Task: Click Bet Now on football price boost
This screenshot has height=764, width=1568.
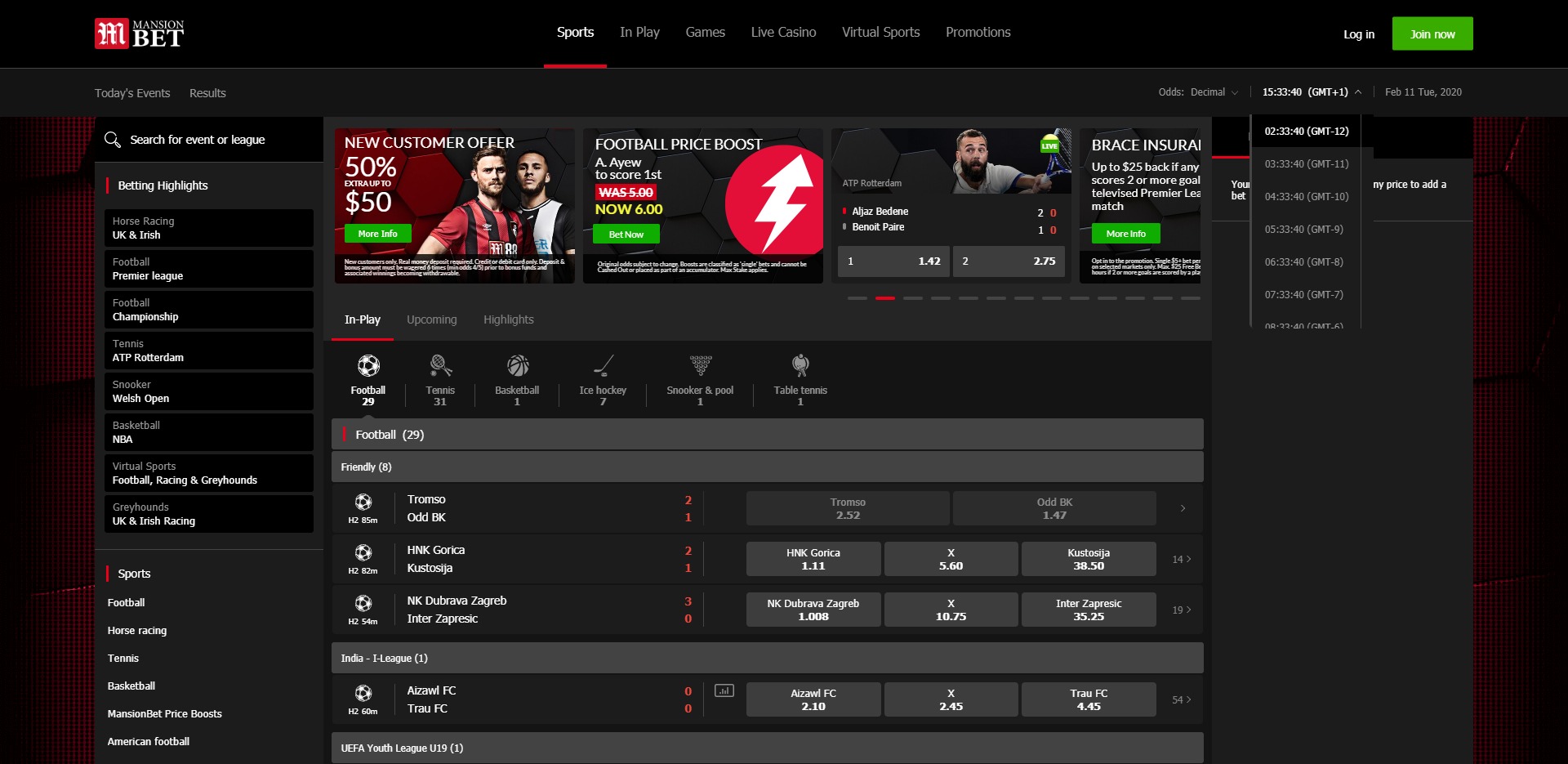Action: (626, 235)
